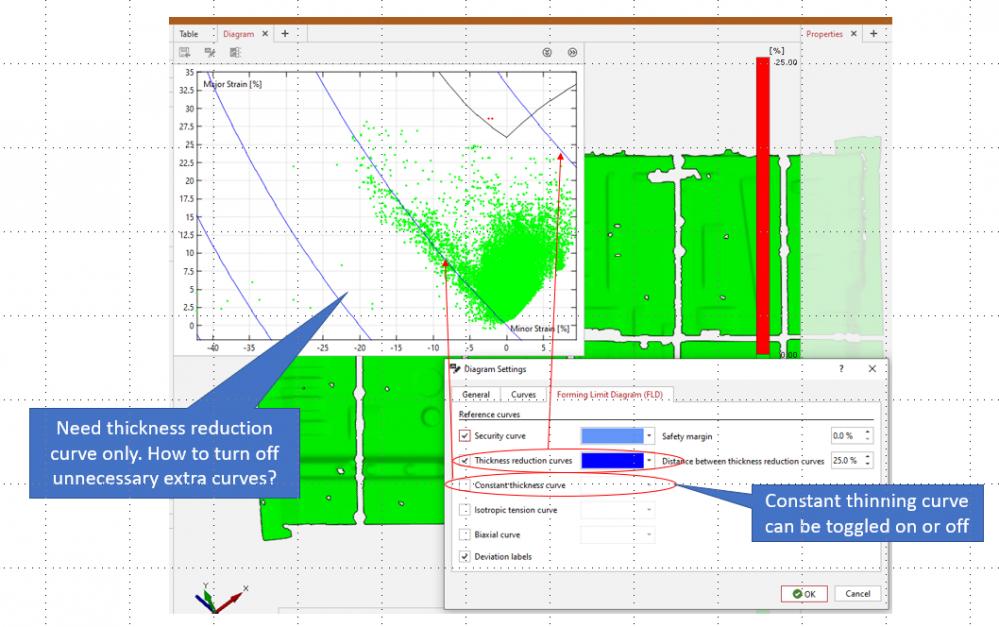Open Thickness reduction curves color dropdown arrow

[650, 461]
